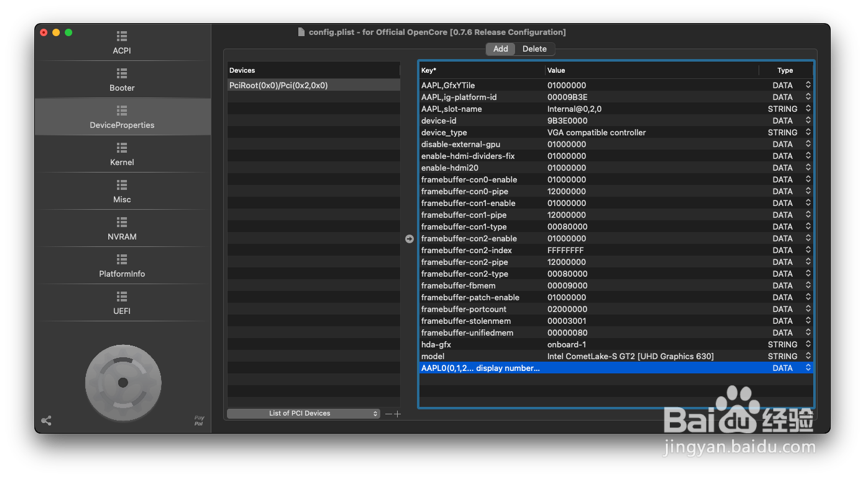Select the framebuffer-con2-enable key
The height and width of the screenshot is (477, 864).
[x=469, y=238]
